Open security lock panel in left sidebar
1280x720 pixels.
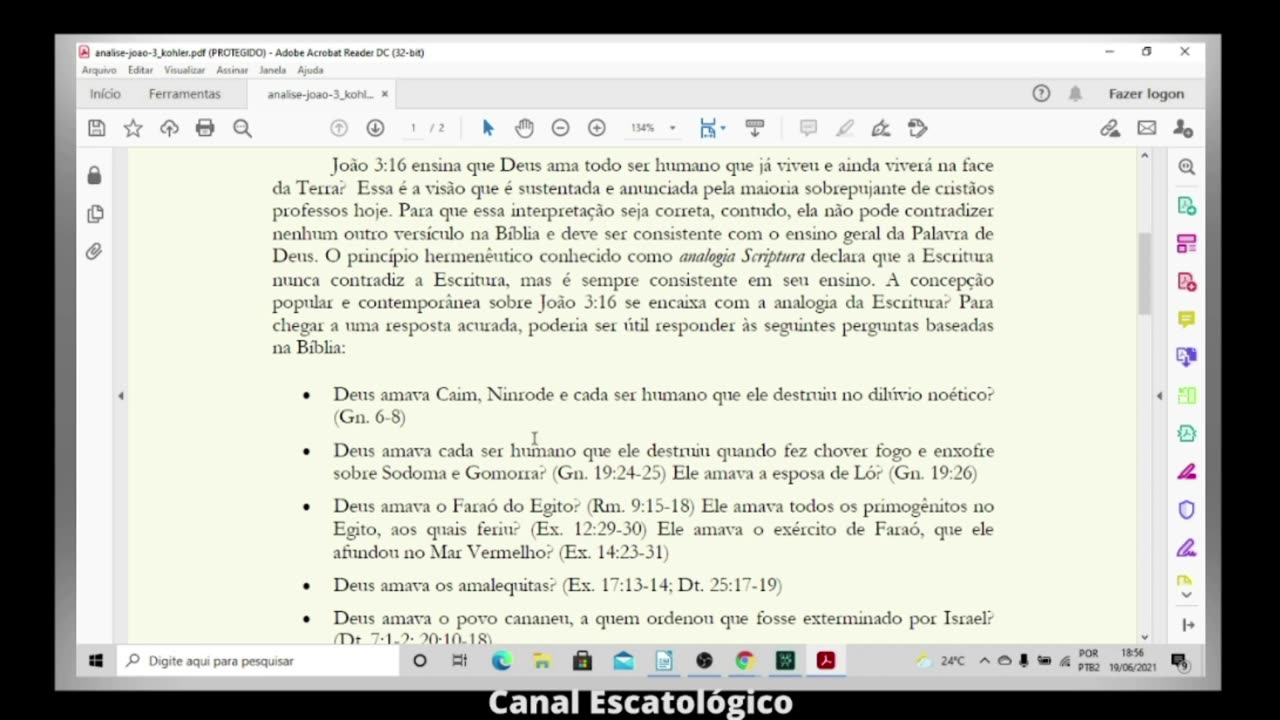94,176
